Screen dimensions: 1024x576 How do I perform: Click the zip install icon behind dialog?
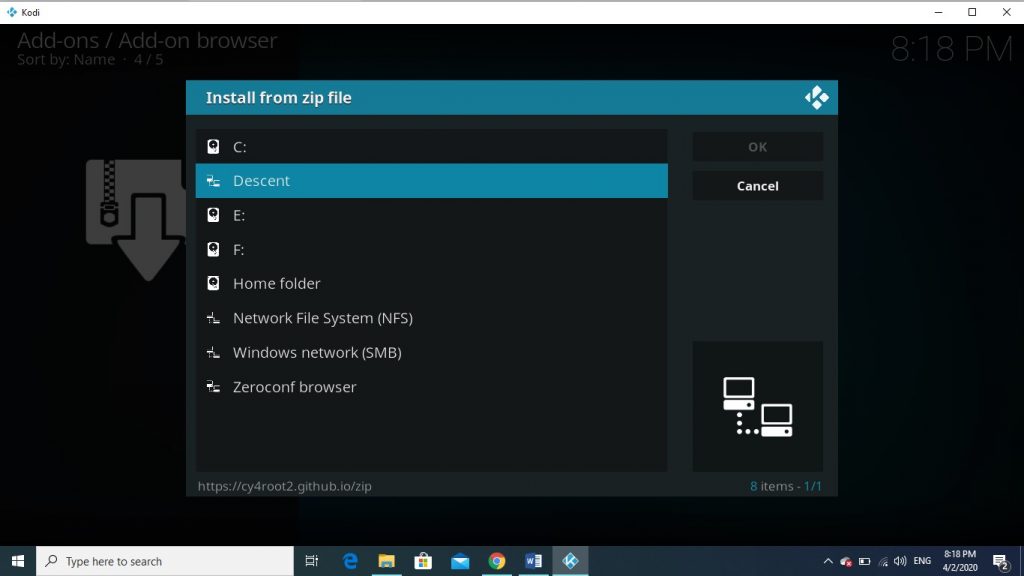point(135,220)
